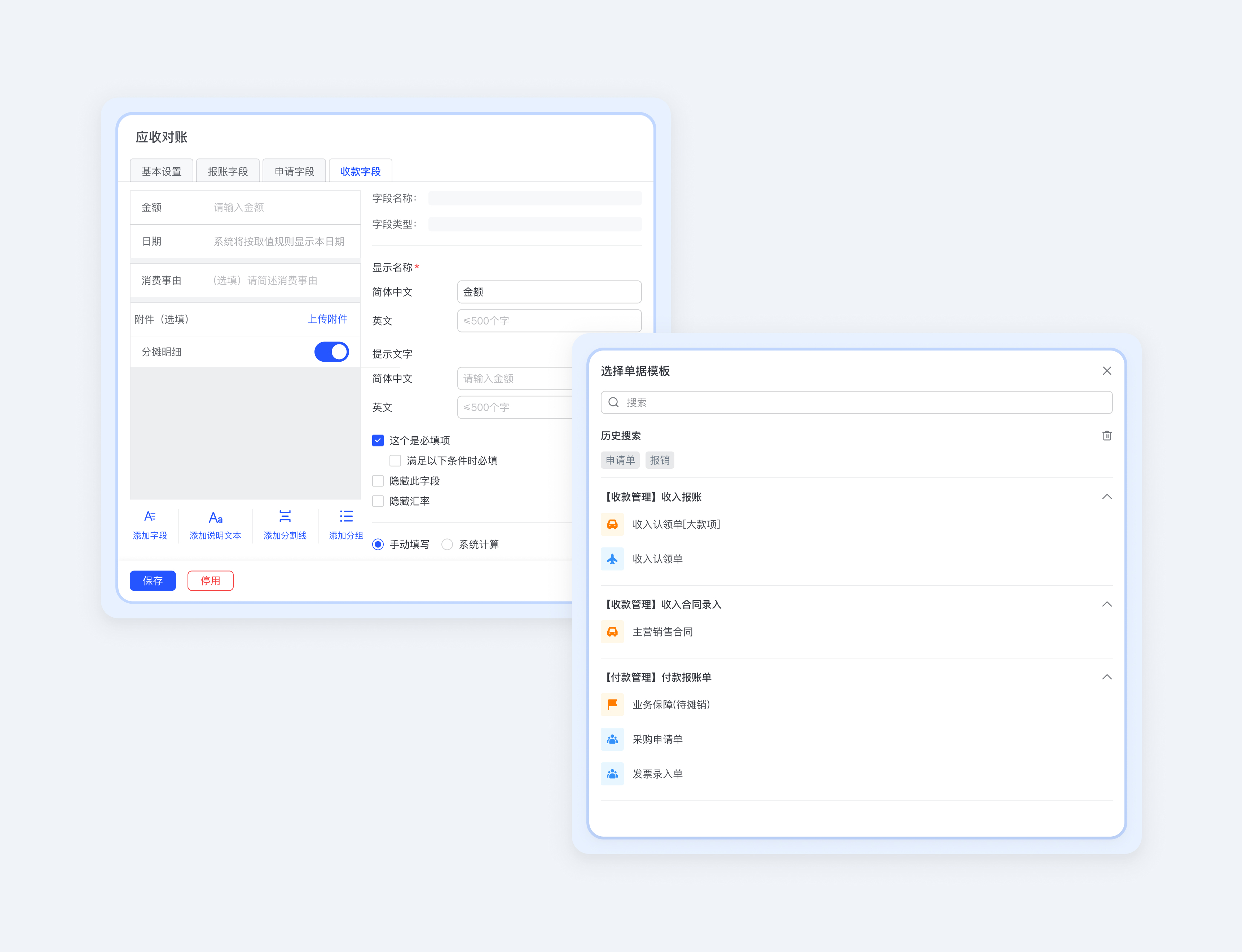1242x952 pixels.
Task: Select the 系统计算 radio option
Action: [x=447, y=544]
